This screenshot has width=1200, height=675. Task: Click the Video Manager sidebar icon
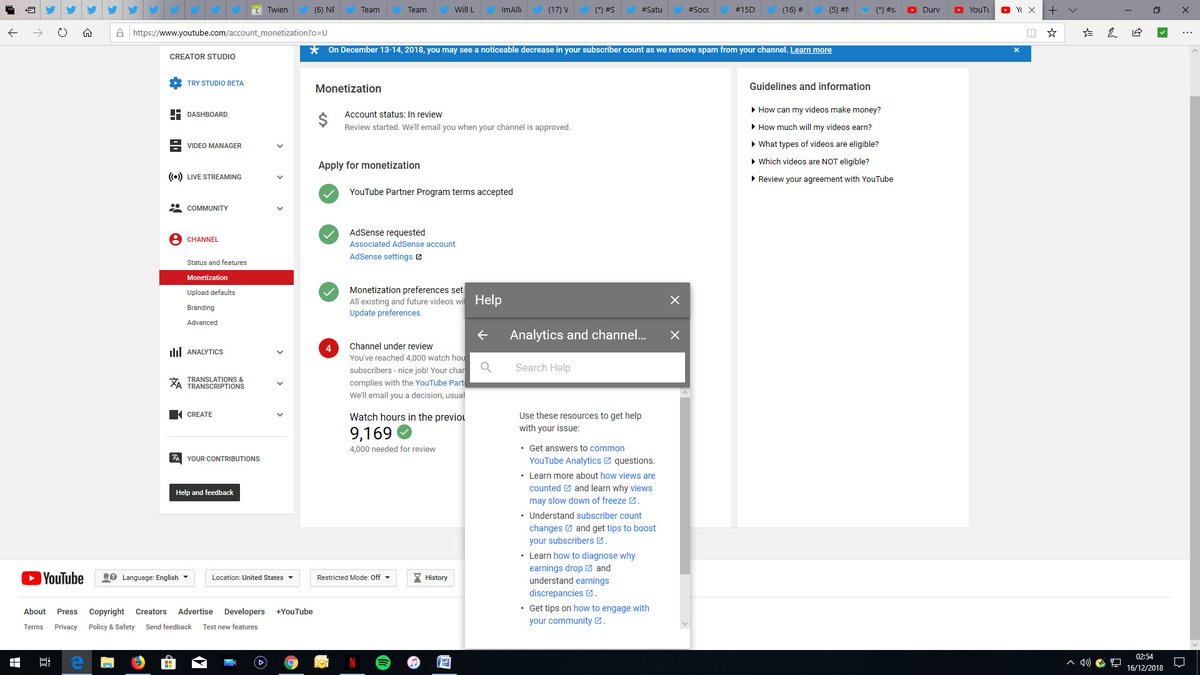175,146
